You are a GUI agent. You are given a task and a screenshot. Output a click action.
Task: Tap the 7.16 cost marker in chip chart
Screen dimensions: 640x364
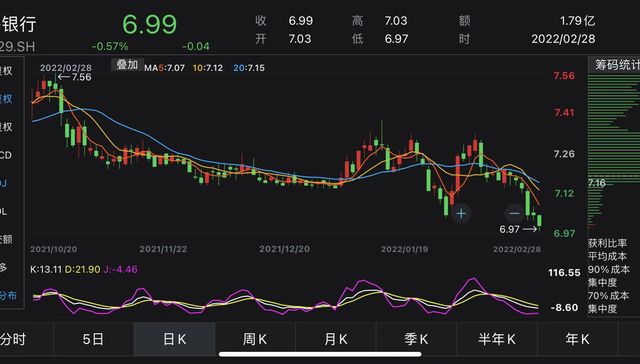596,183
